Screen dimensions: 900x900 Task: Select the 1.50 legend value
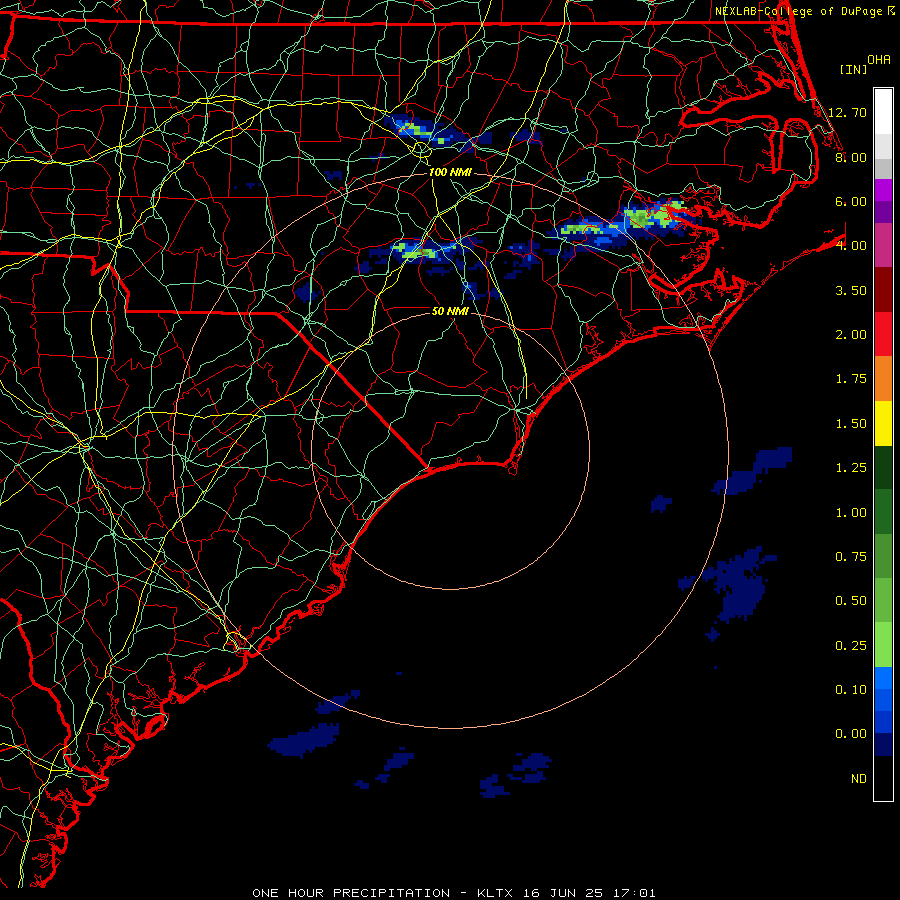point(851,424)
